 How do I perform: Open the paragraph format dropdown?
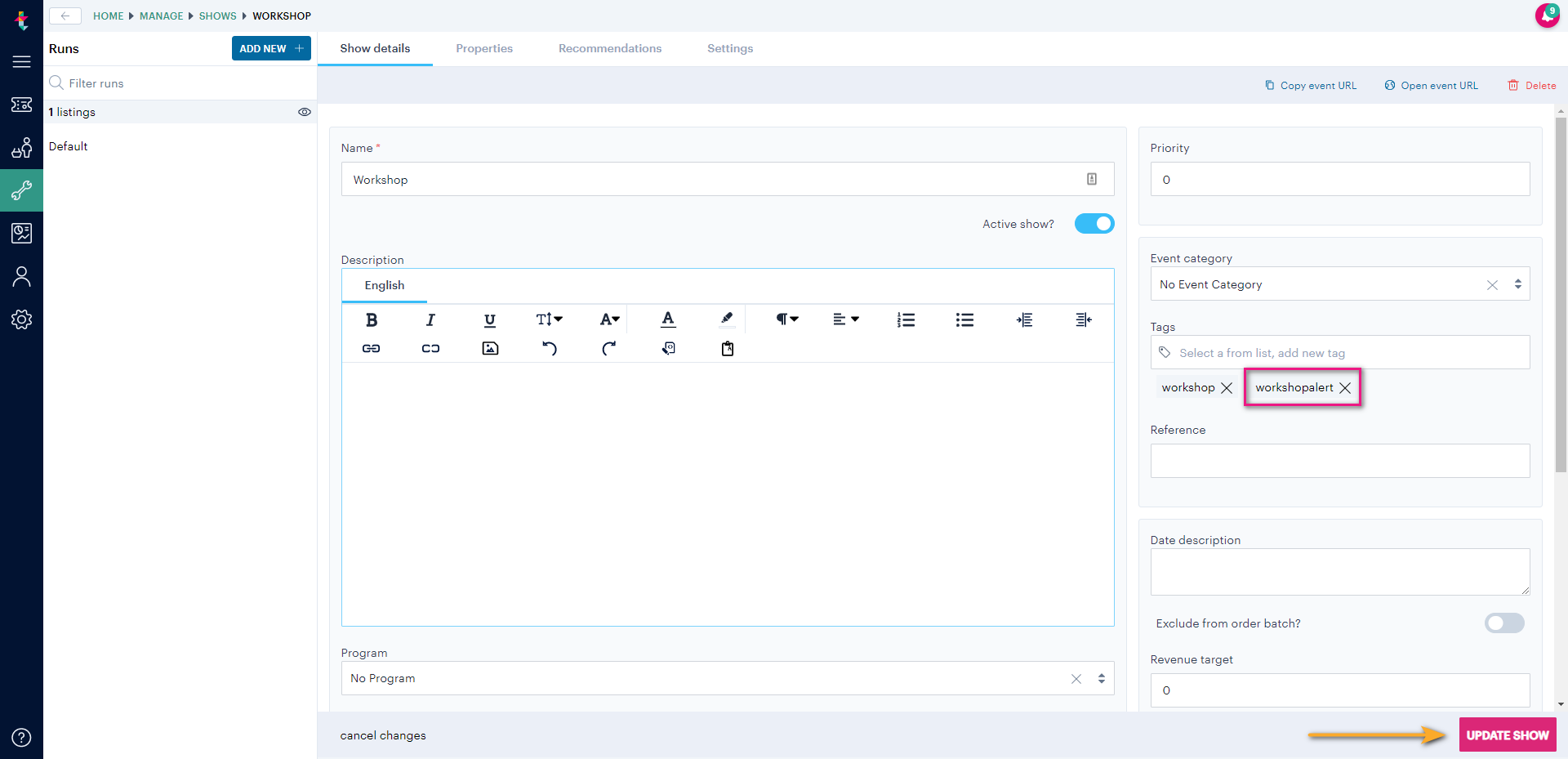(x=786, y=319)
